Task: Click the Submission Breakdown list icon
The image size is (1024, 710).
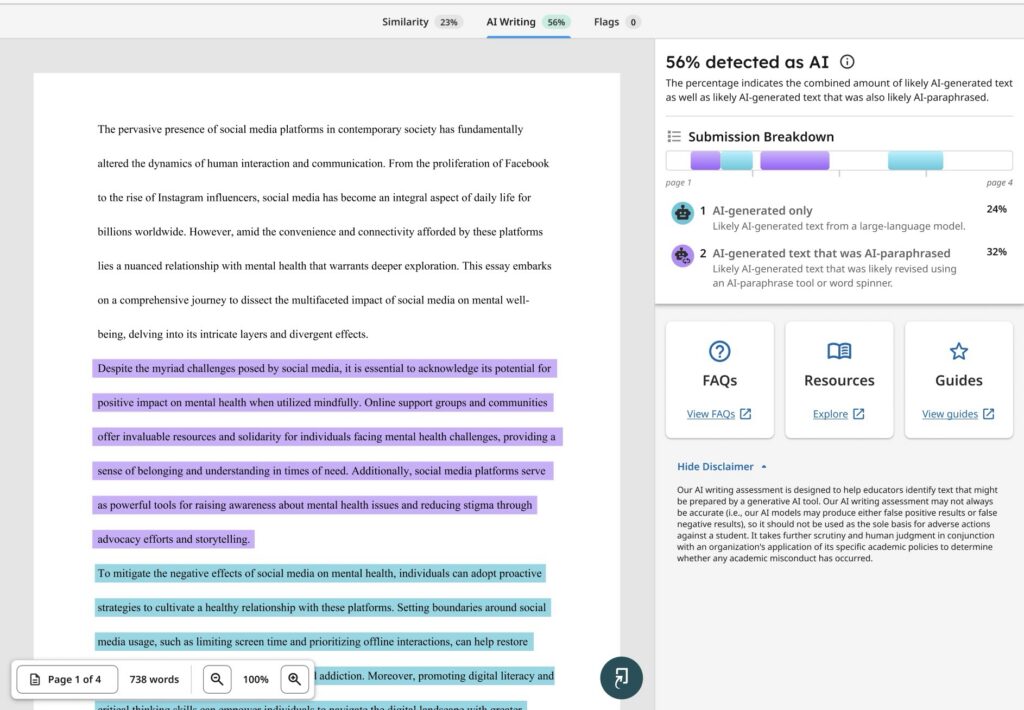Action: click(674, 137)
